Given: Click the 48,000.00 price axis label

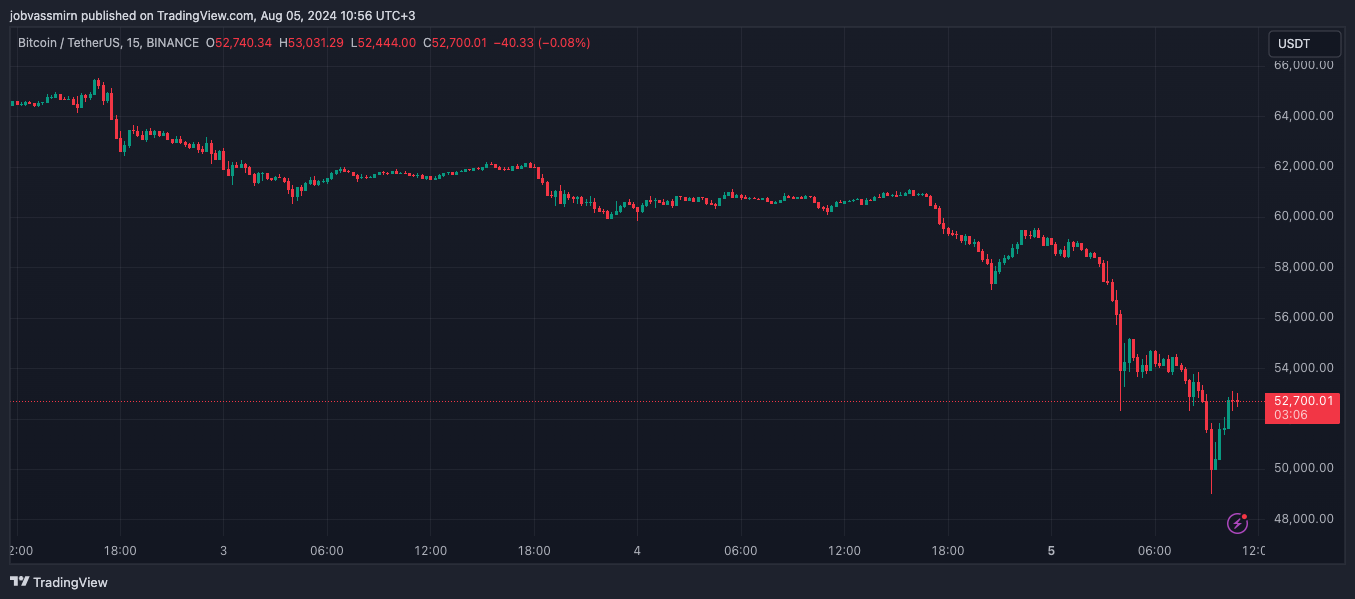Looking at the screenshot, I should click(1303, 519).
